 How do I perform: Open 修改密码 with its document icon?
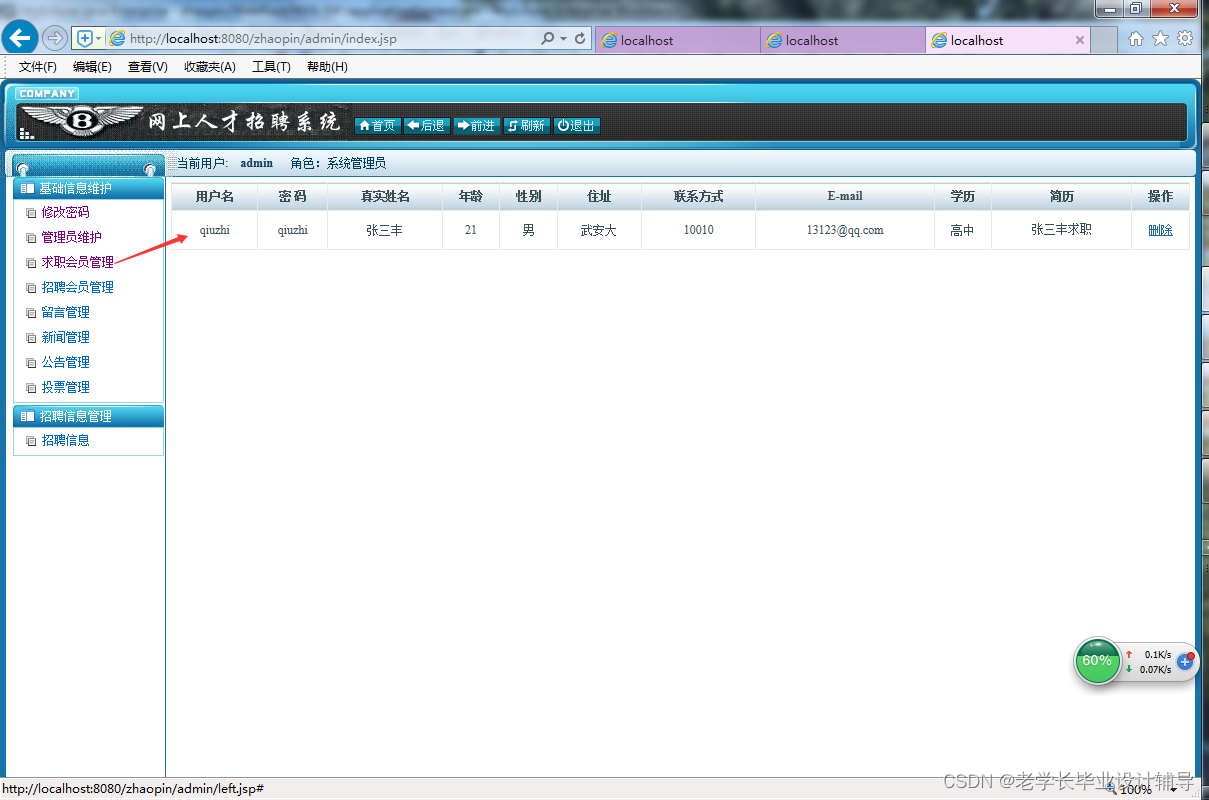click(x=32, y=212)
